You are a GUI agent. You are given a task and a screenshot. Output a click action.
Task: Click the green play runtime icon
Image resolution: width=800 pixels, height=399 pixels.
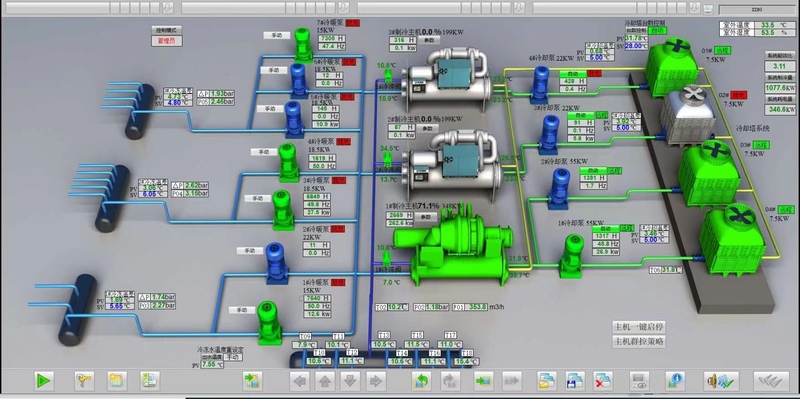44,381
